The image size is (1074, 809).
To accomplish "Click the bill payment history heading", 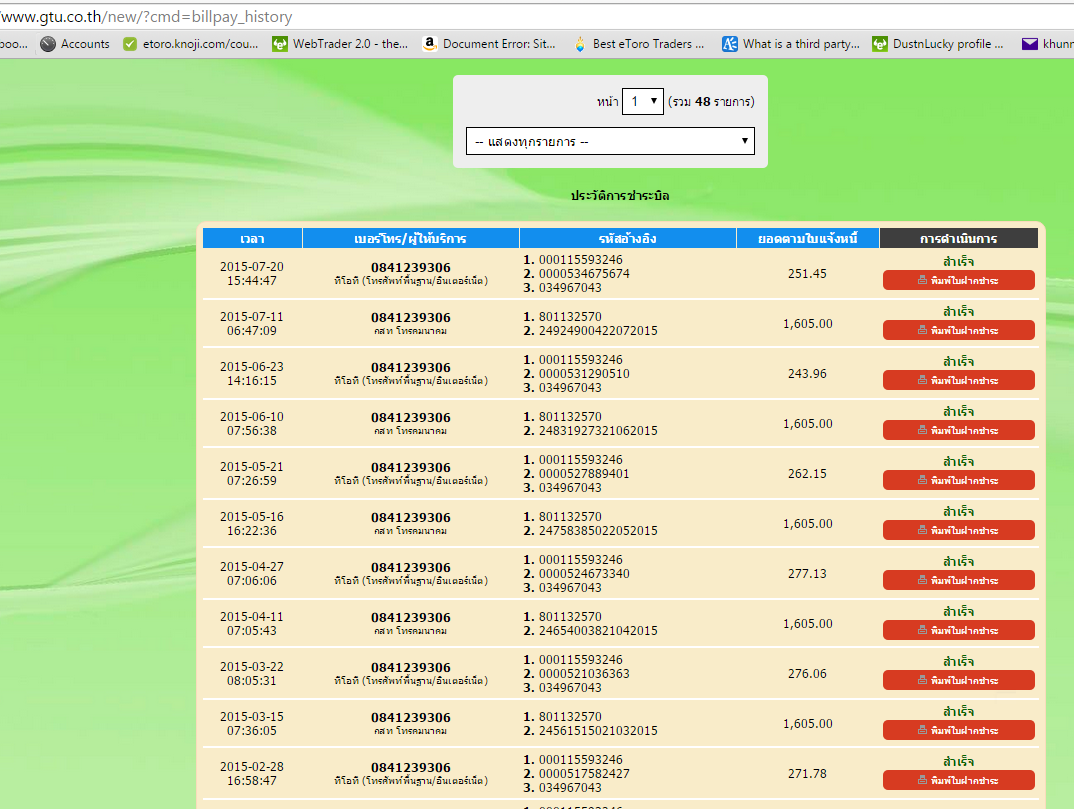I will click(x=620, y=196).
